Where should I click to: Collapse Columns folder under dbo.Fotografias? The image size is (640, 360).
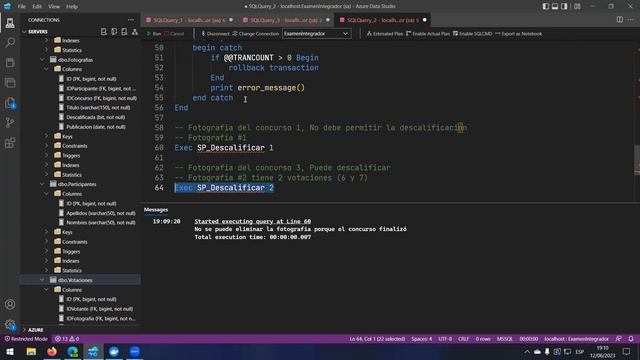(x=47, y=69)
